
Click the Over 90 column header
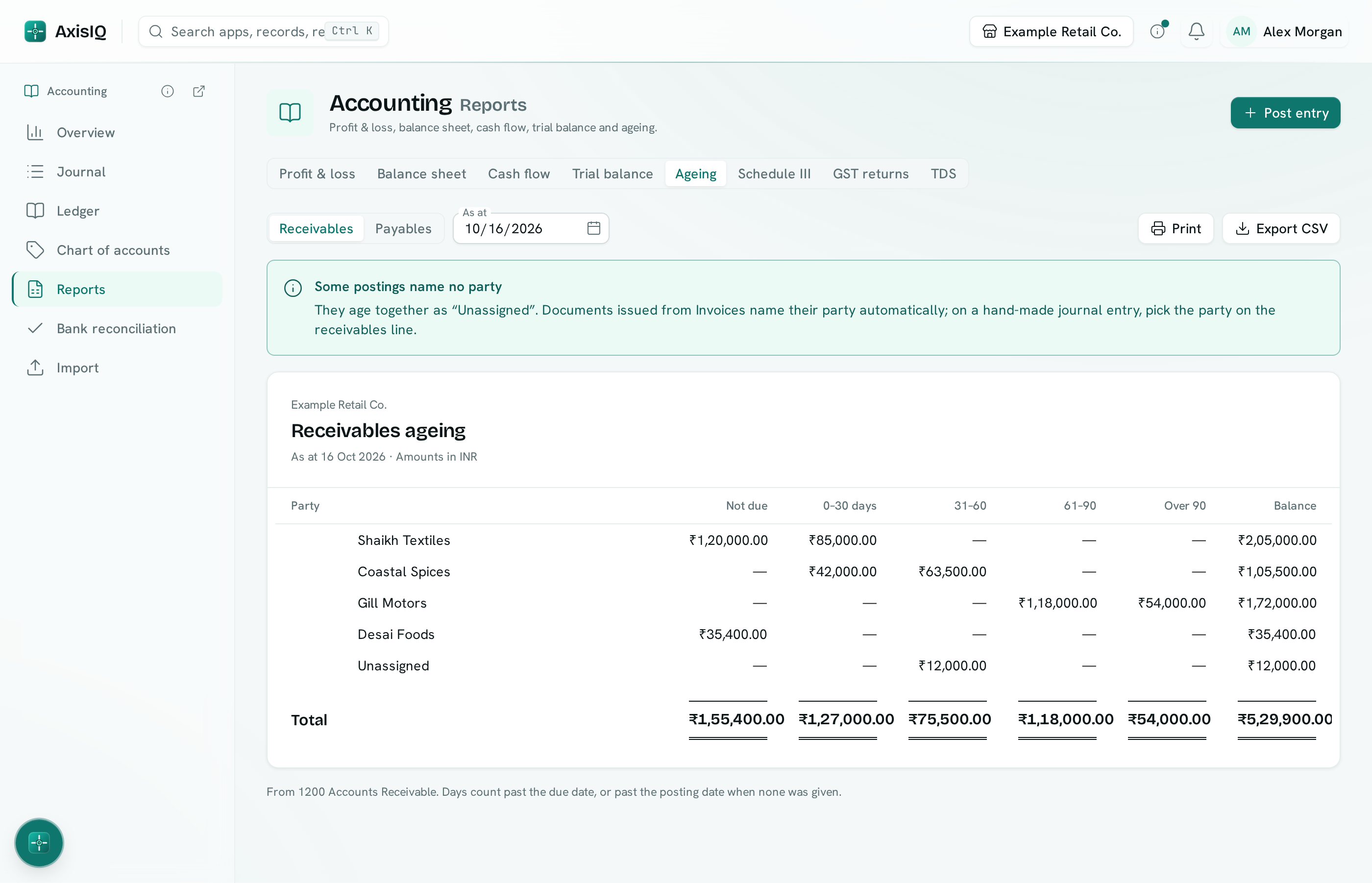1184,506
